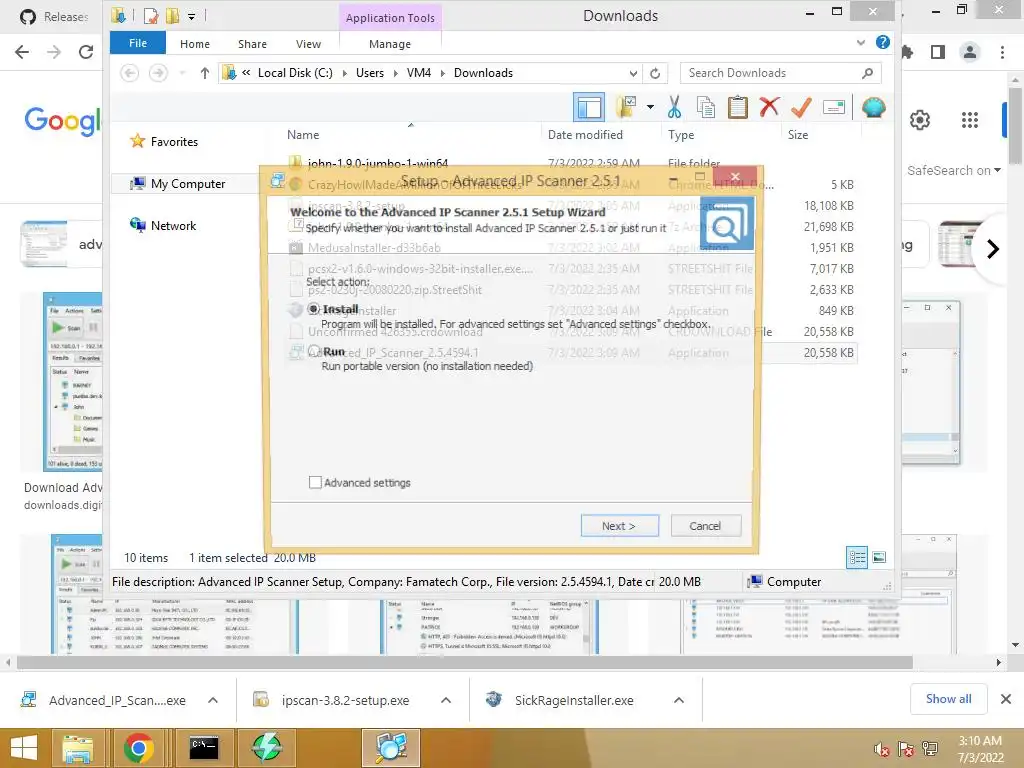Refresh the Downloads folder view
Viewport: 1024px width, 768px height.
click(x=655, y=73)
